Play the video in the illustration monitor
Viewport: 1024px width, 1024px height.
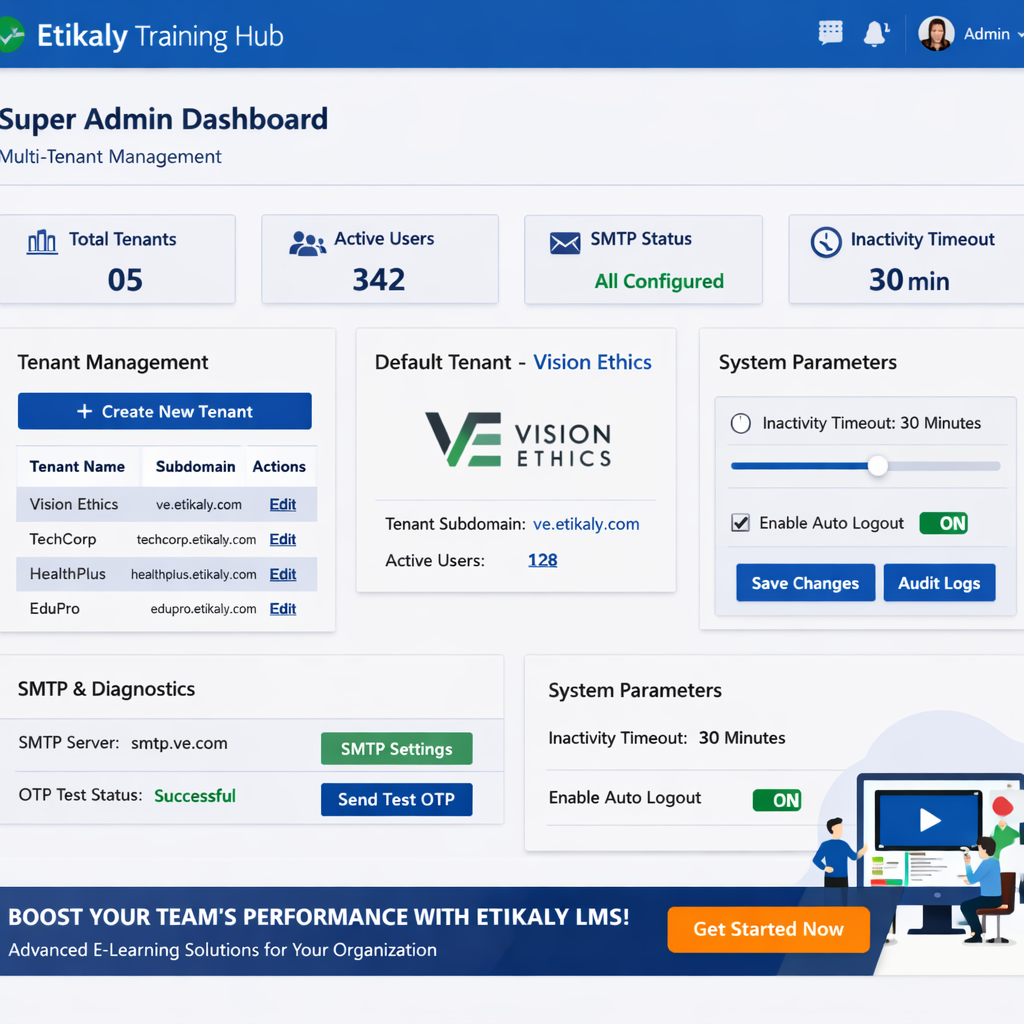pyautogui.click(x=929, y=820)
